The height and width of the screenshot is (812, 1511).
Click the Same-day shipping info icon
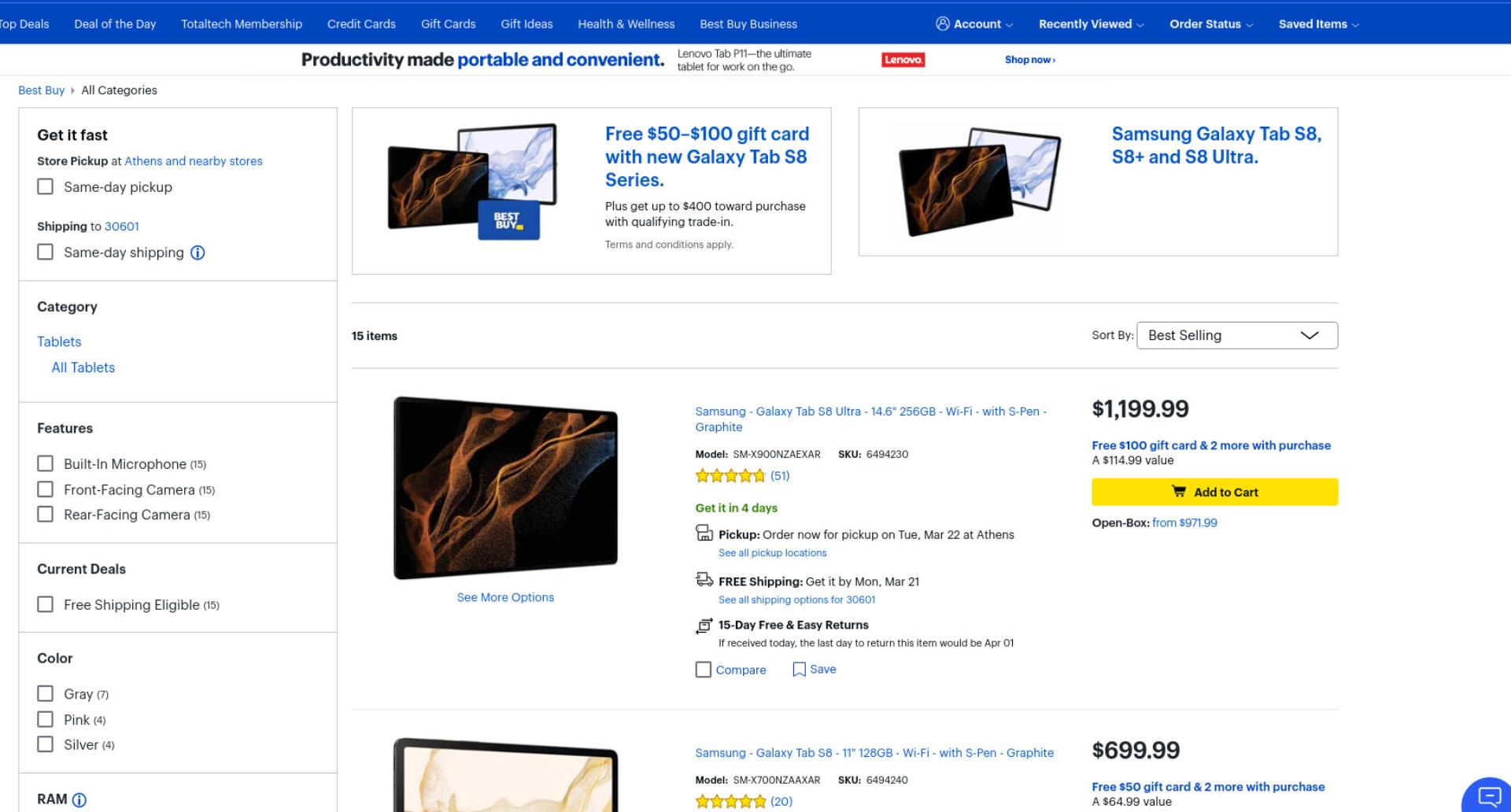198,253
